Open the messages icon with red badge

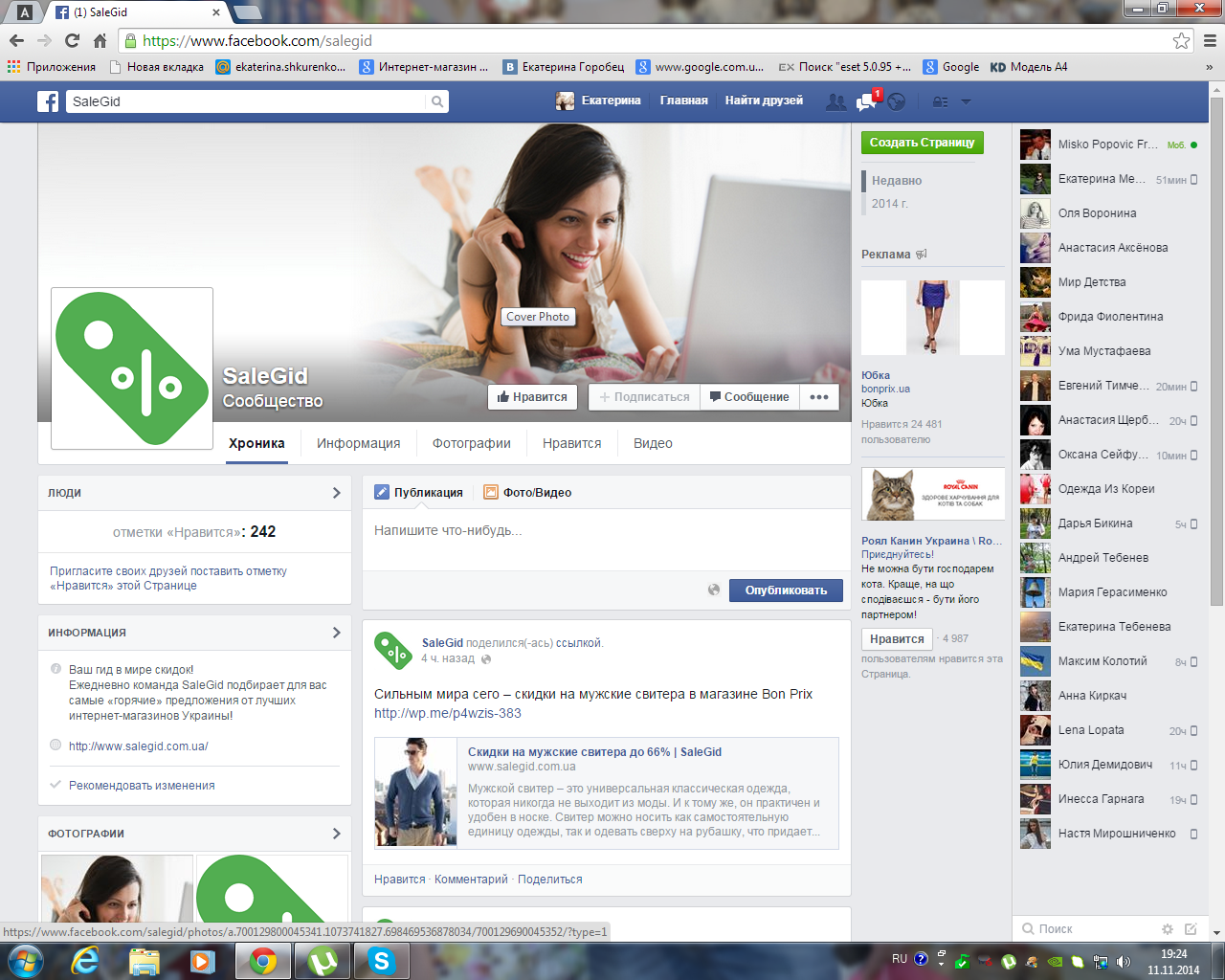[x=867, y=101]
